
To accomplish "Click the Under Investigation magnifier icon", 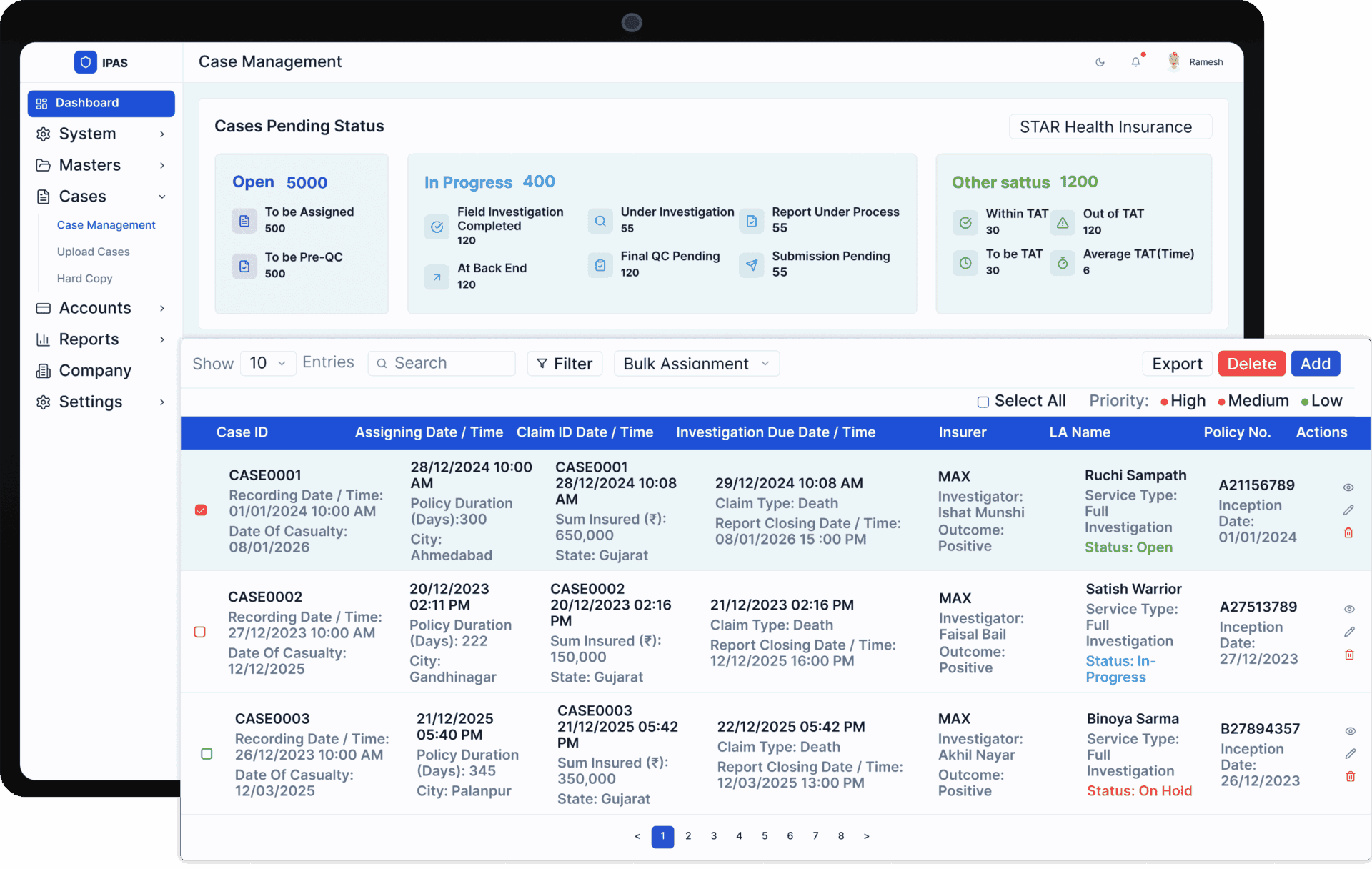I will click(x=600, y=221).
